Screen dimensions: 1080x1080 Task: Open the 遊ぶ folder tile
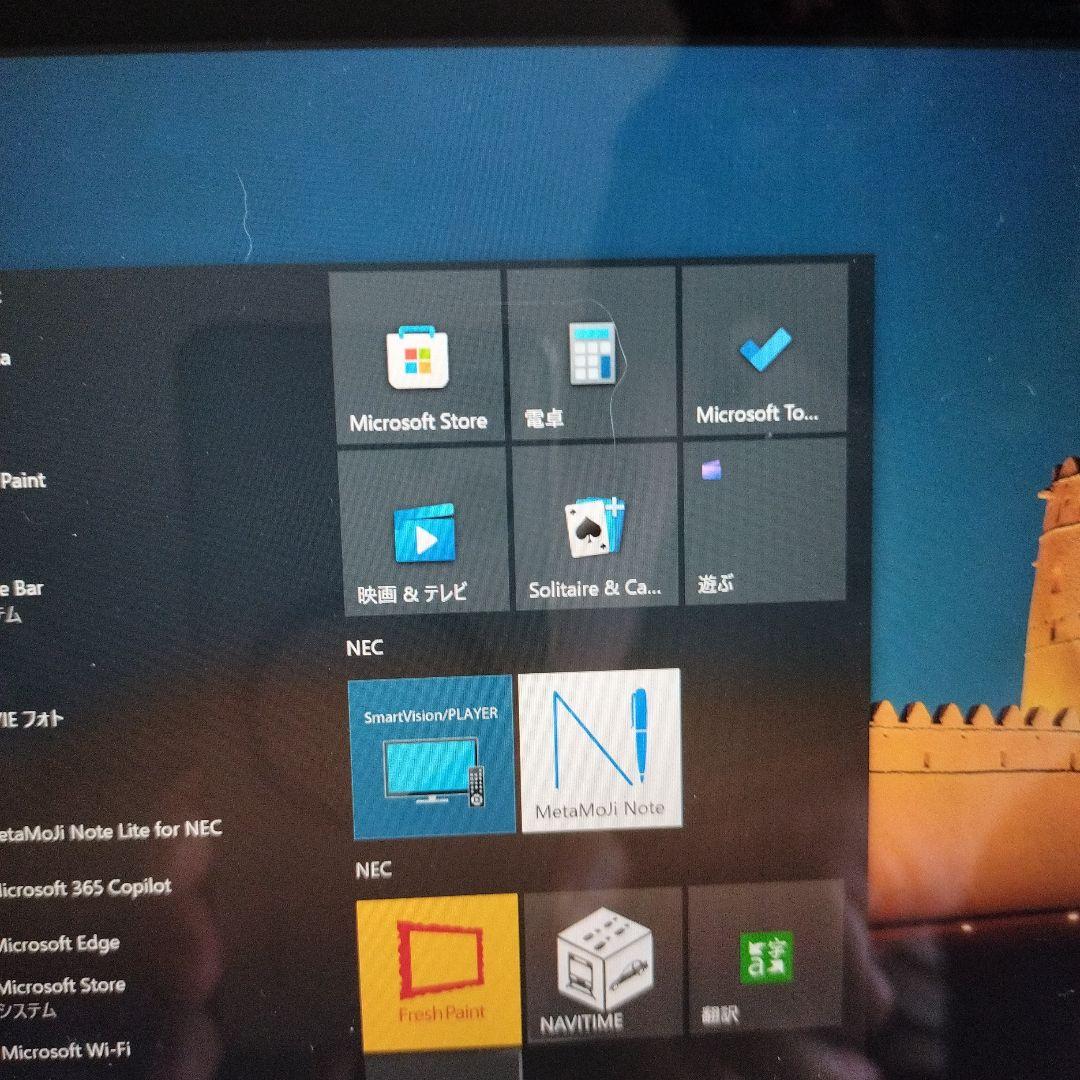tap(765, 521)
